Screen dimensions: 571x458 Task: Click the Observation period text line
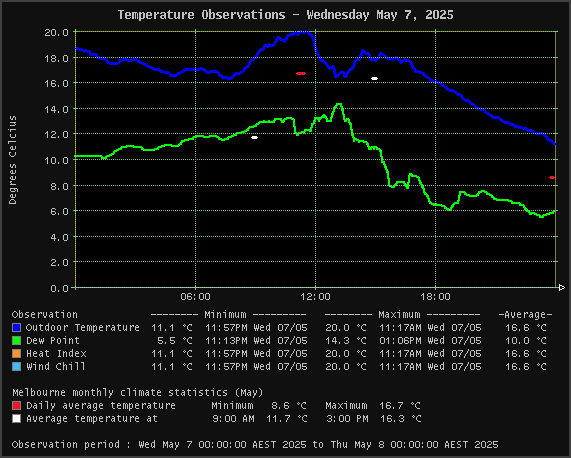click(255, 445)
